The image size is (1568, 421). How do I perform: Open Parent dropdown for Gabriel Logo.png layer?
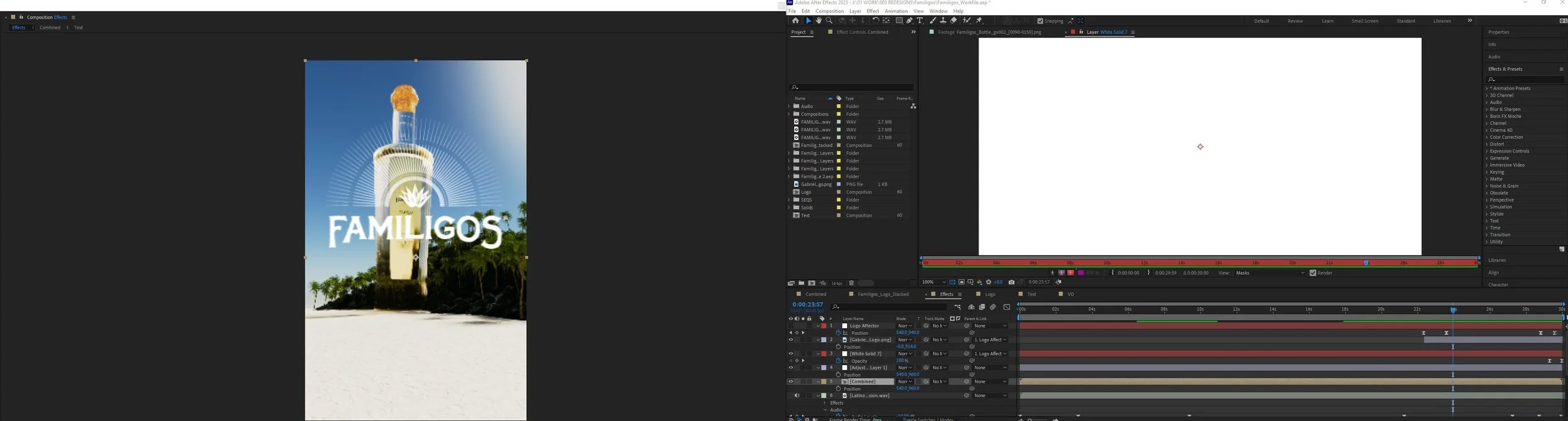tap(990, 339)
